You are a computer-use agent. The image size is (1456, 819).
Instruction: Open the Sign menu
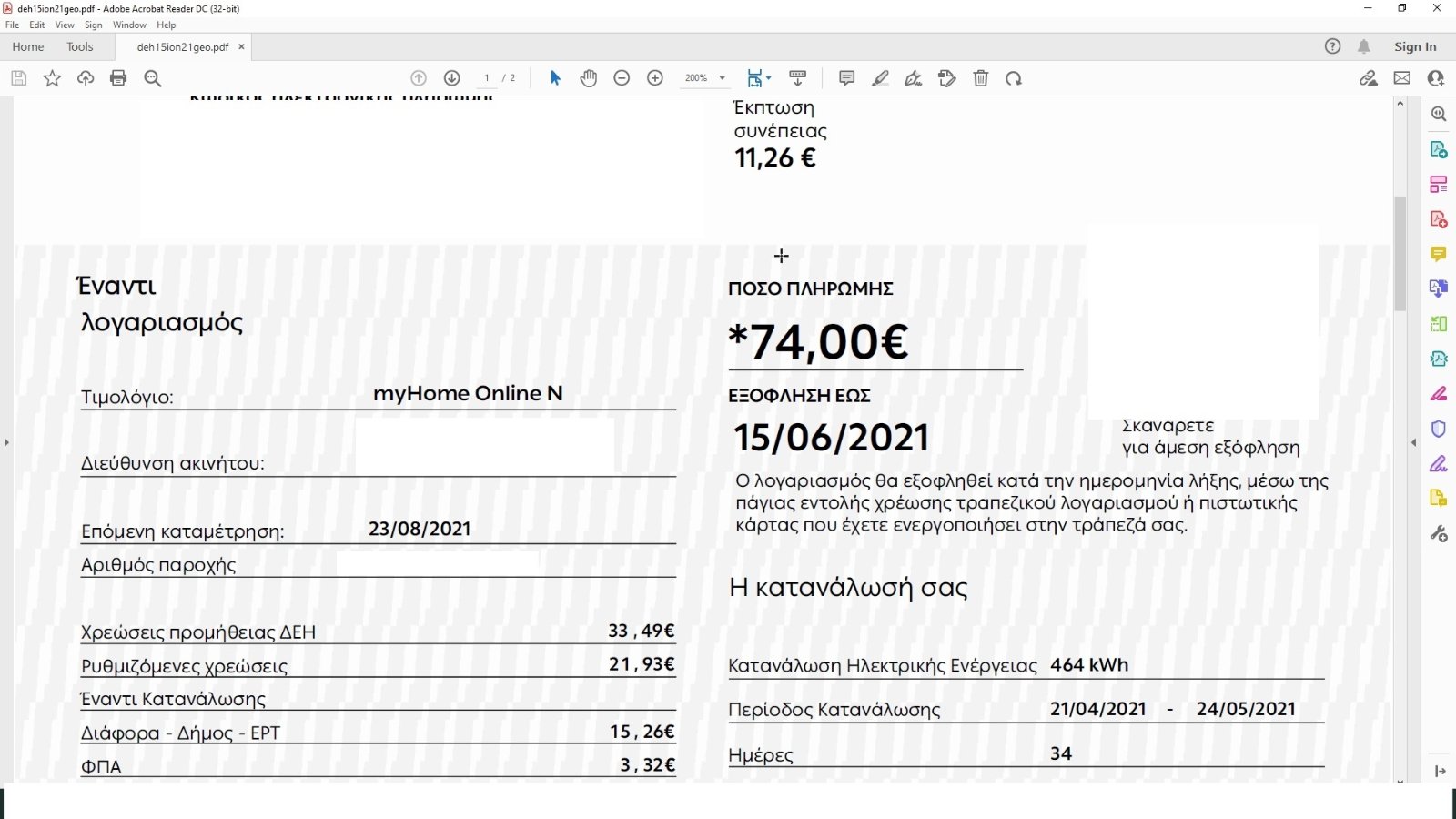[94, 25]
